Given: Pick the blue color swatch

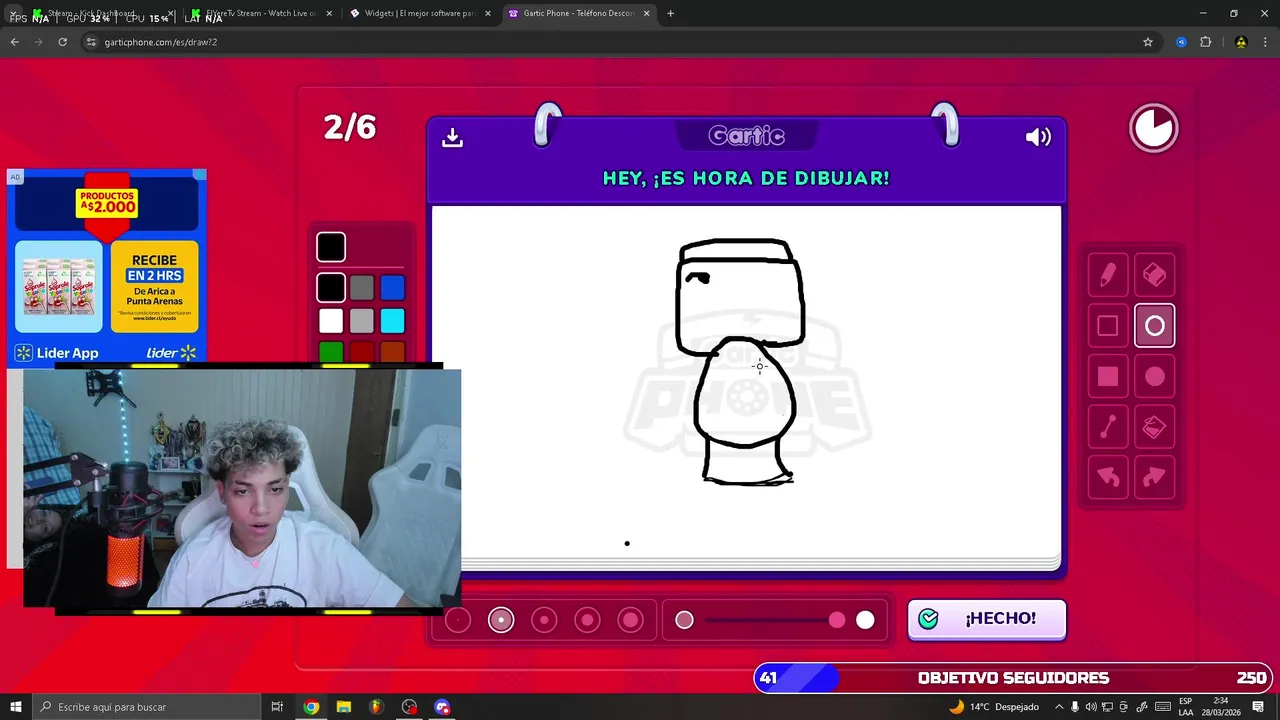Looking at the screenshot, I should point(392,288).
